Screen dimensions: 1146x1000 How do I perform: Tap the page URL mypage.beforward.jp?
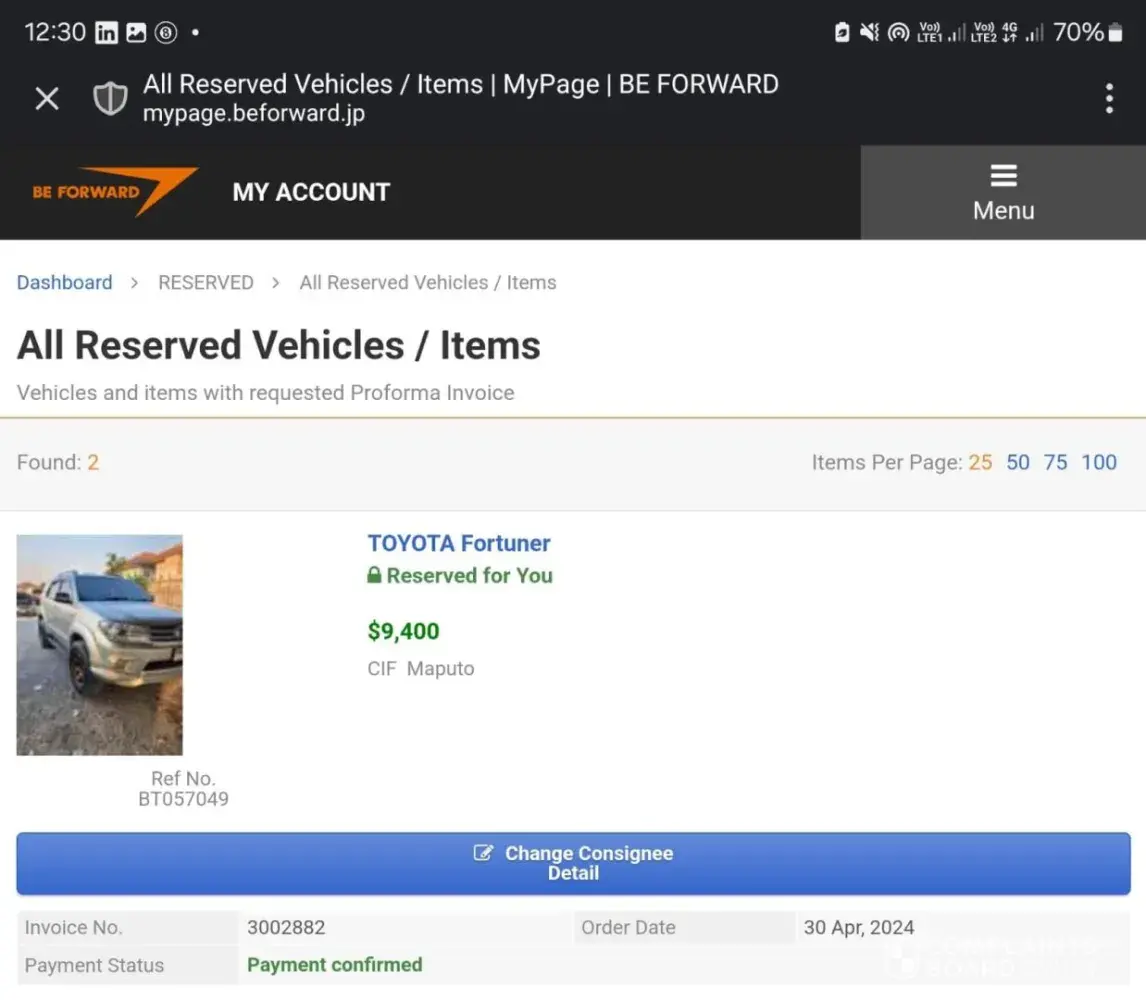(254, 113)
